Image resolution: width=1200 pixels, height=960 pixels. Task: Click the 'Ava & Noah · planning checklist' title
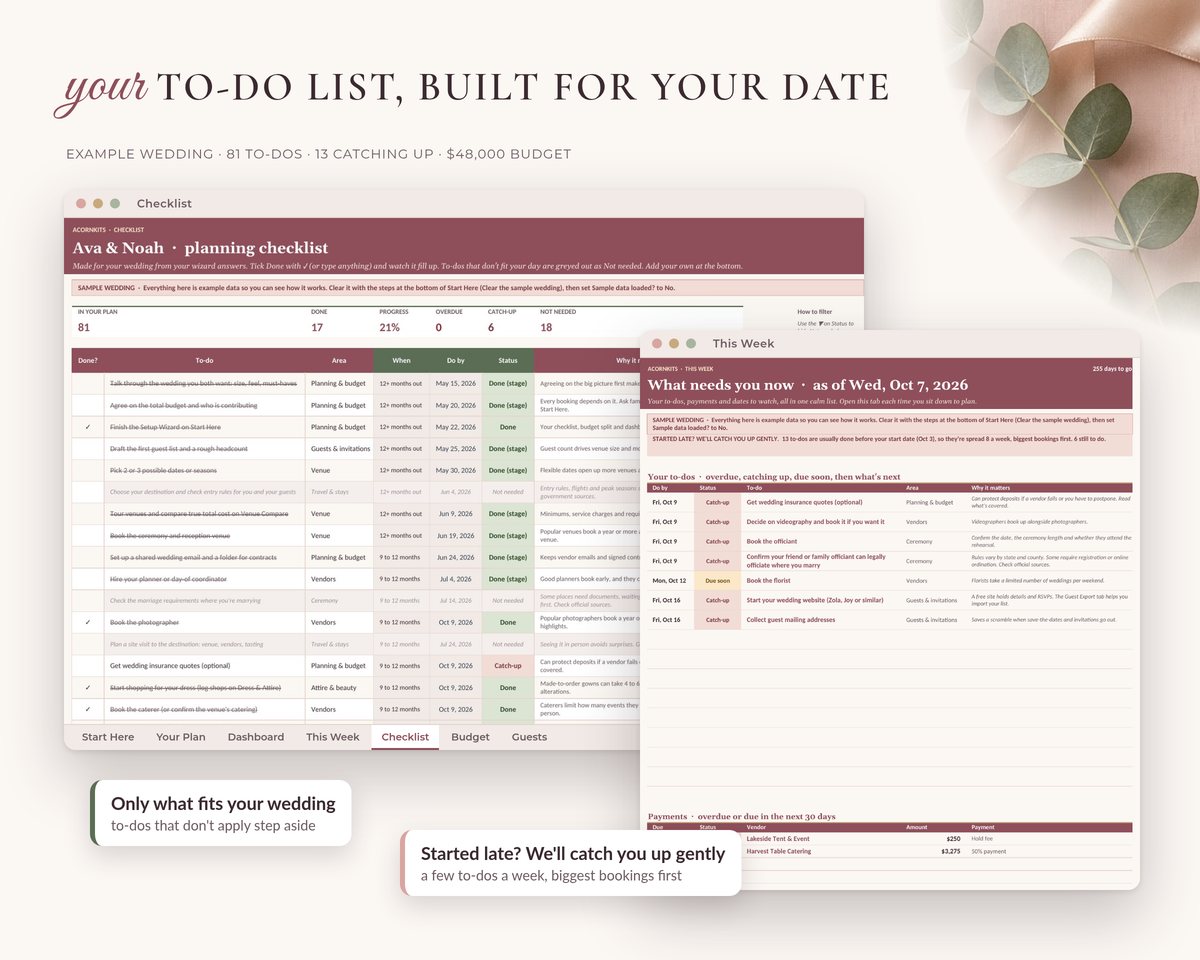200,248
